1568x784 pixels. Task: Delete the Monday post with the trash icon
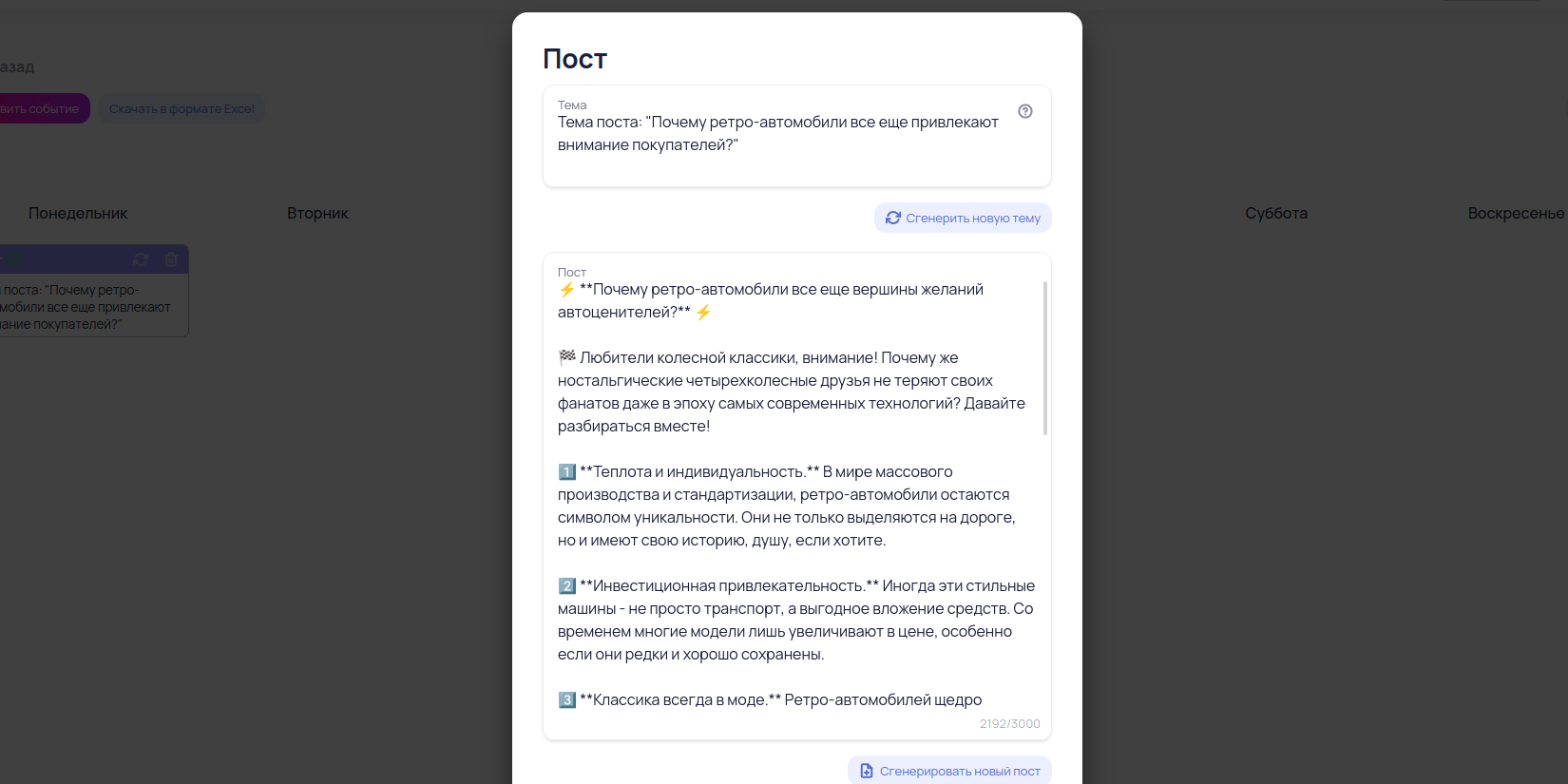pos(171,259)
